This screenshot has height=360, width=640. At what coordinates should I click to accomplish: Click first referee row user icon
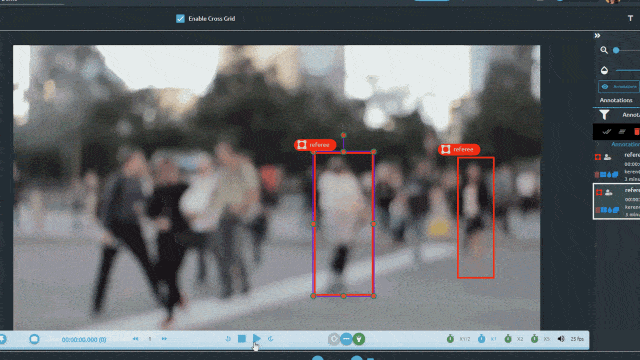(608, 157)
